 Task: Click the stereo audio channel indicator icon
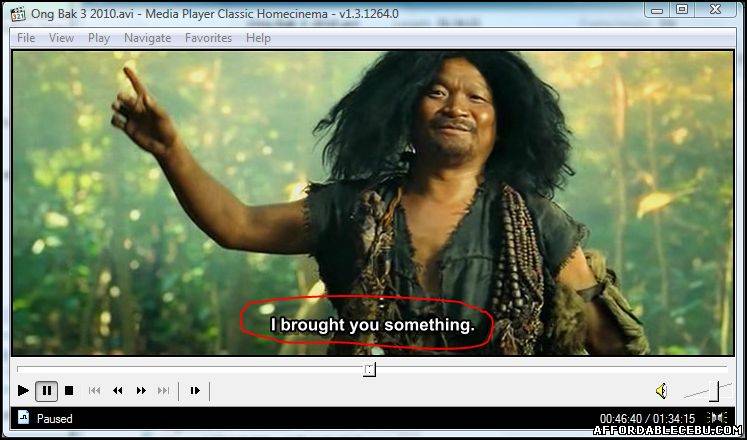(x=718, y=417)
